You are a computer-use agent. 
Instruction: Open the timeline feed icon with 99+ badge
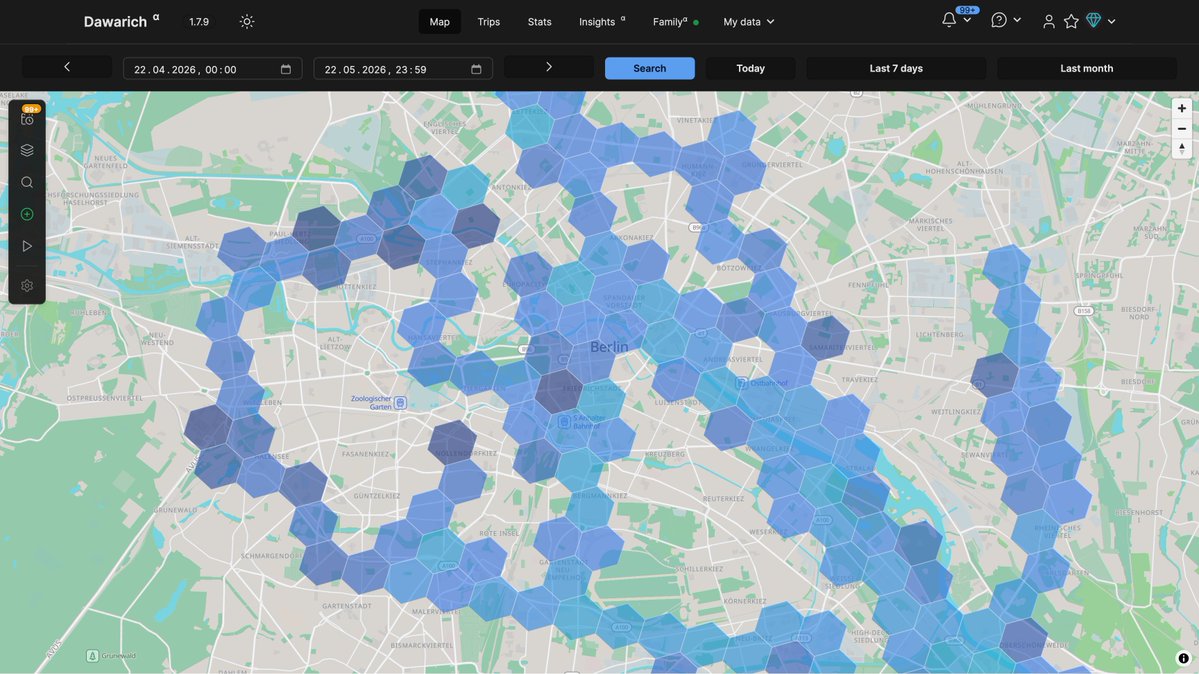28,119
